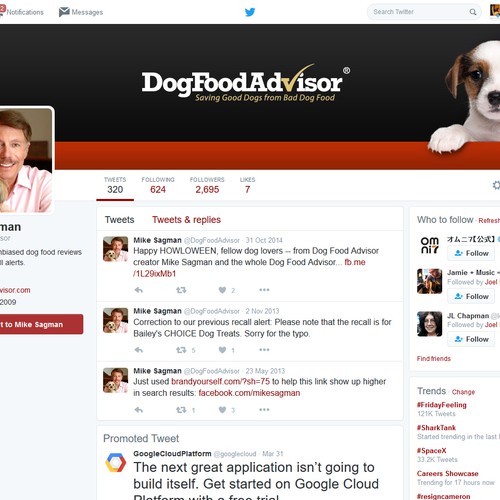Open the #FridayFeeling trend
This screenshot has width=500, height=500.
442,405
